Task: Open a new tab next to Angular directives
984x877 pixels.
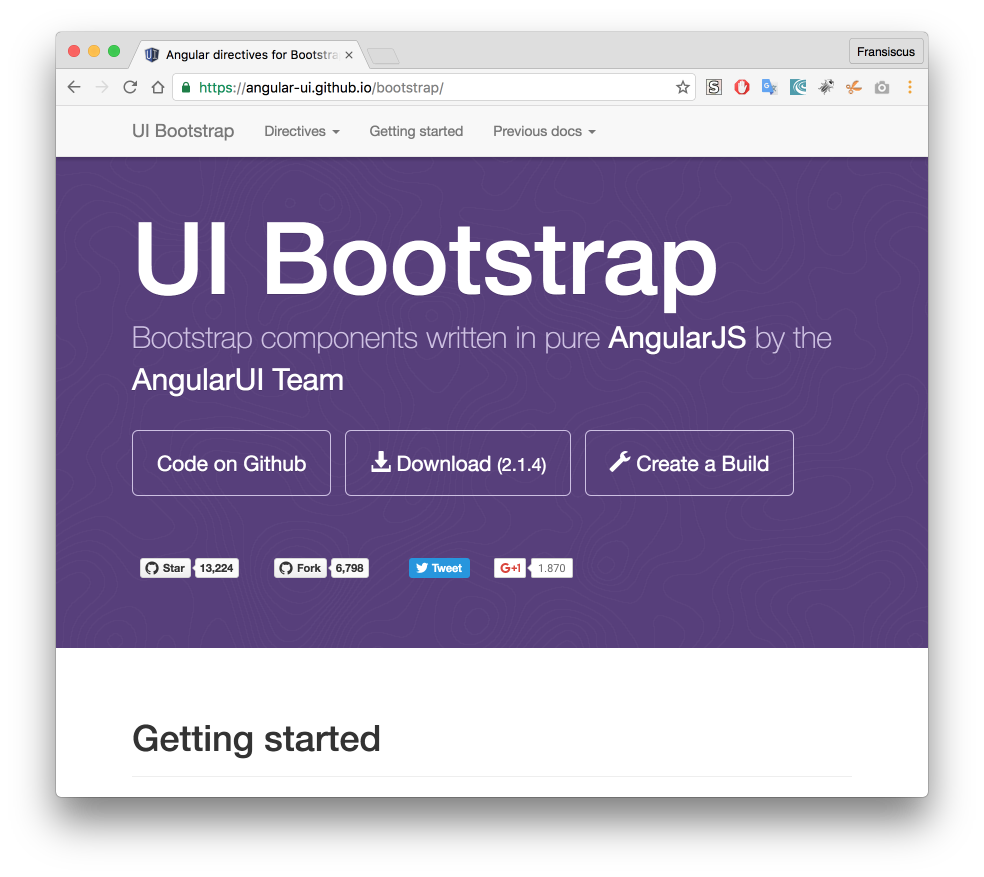Action: click(383, 56)
